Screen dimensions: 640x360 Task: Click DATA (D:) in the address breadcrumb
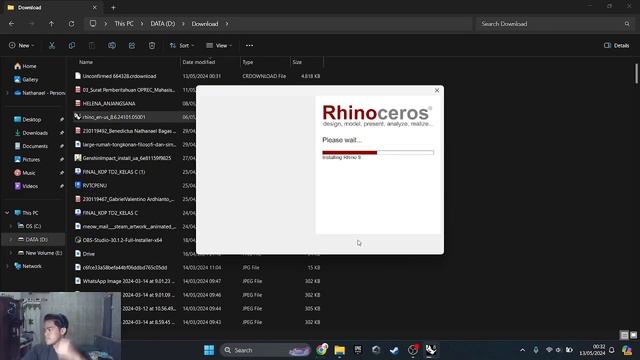pos(162,24)
